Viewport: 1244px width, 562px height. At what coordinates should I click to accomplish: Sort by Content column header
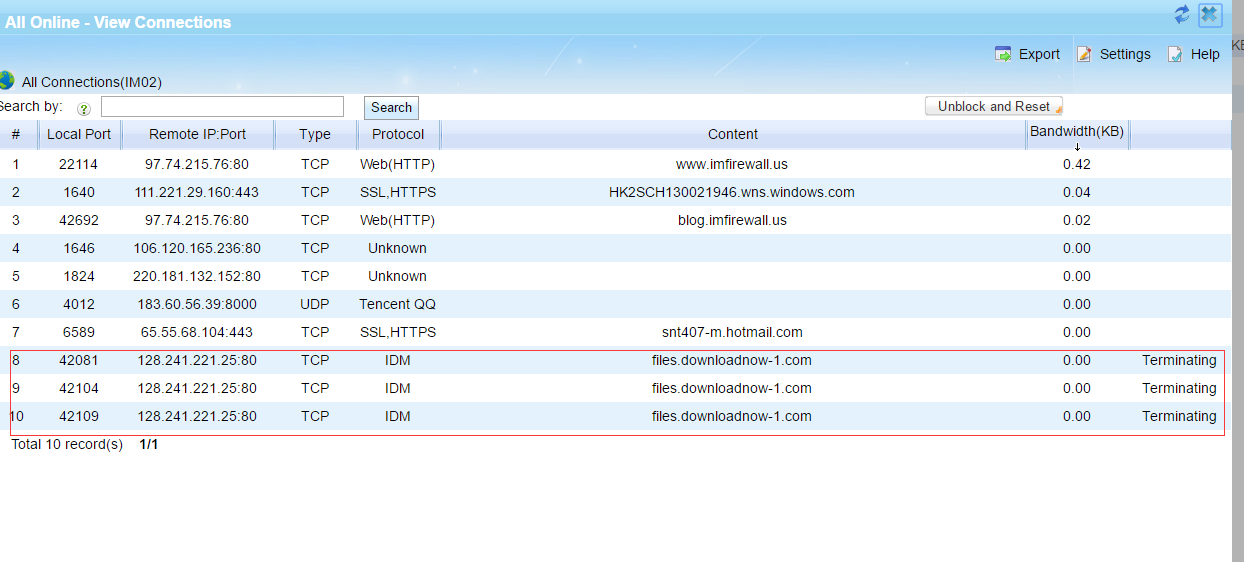pos(733,134)
